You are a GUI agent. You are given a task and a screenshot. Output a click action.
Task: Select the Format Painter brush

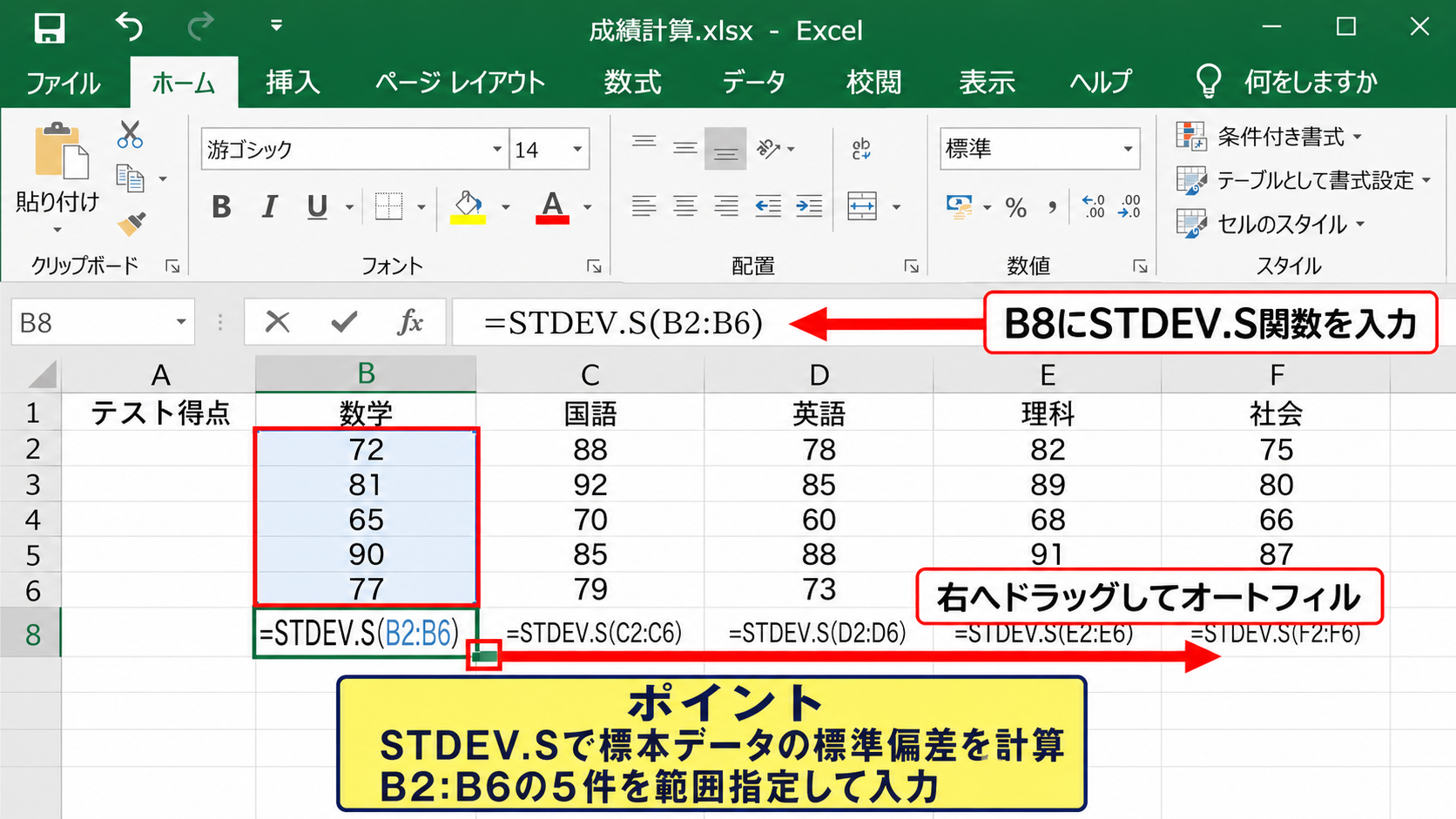[131, 224]
